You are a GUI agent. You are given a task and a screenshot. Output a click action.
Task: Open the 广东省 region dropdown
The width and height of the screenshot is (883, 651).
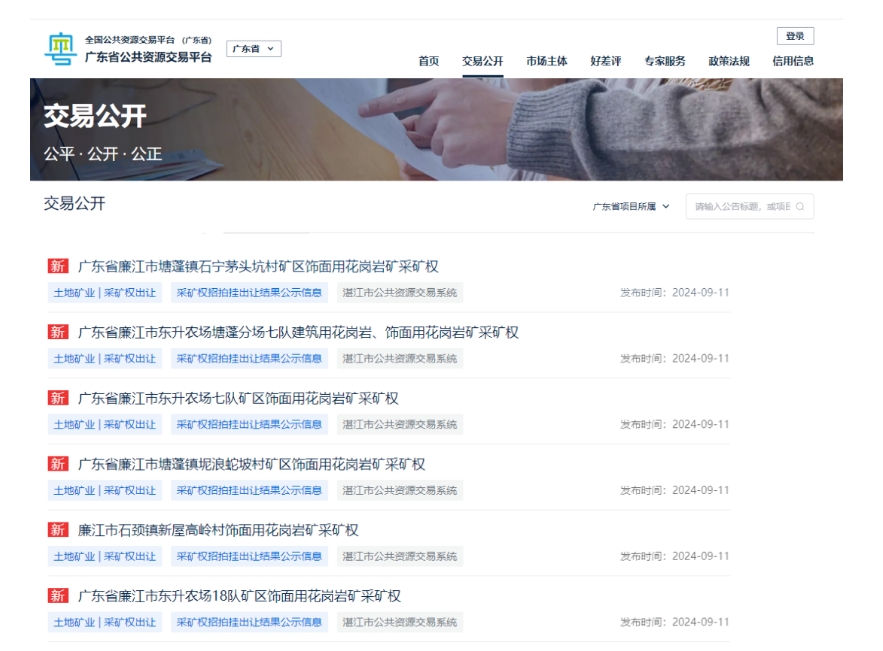254,49
